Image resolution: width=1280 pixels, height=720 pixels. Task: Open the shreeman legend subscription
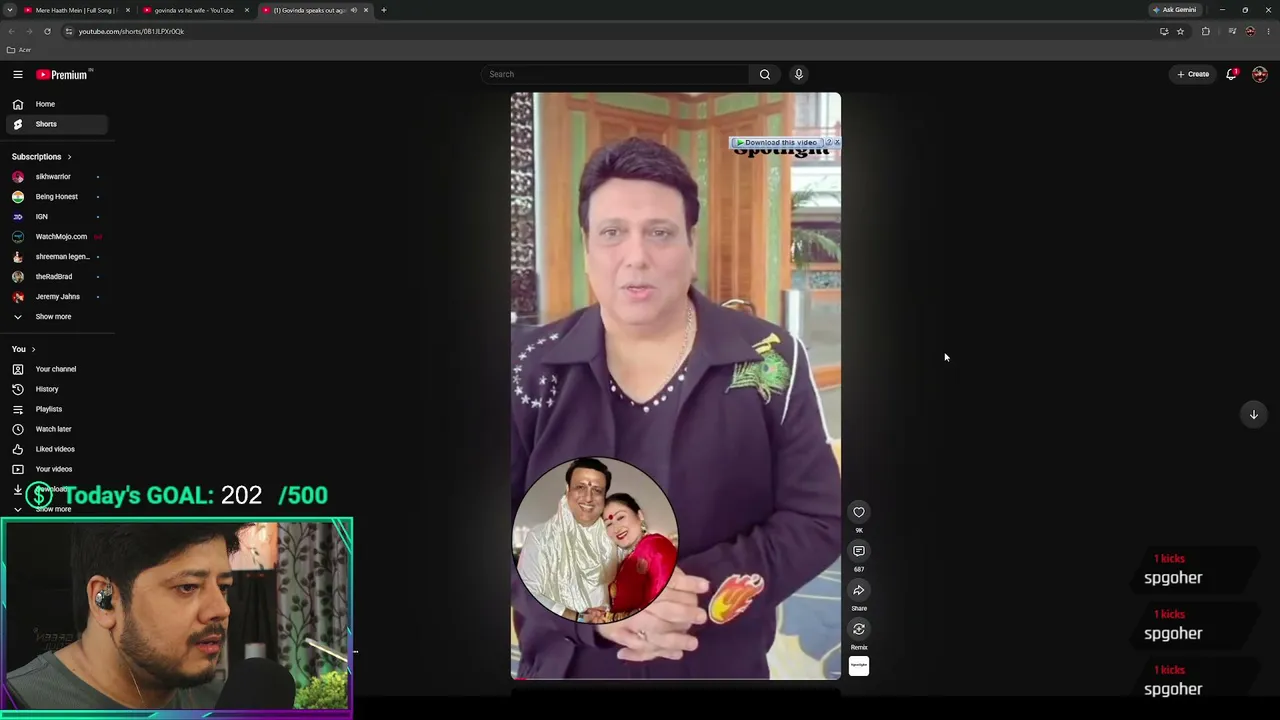click(58, 257)
